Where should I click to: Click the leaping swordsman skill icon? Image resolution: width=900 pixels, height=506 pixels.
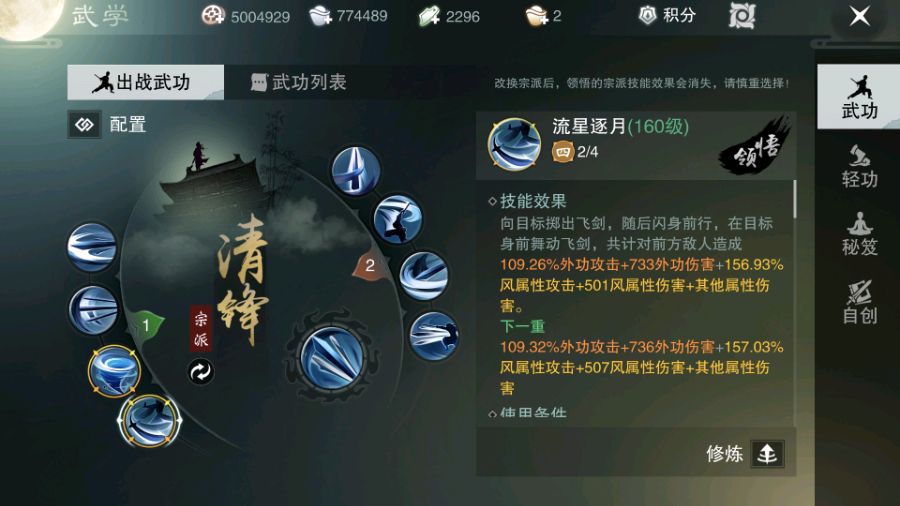click(x=398, y=219)
